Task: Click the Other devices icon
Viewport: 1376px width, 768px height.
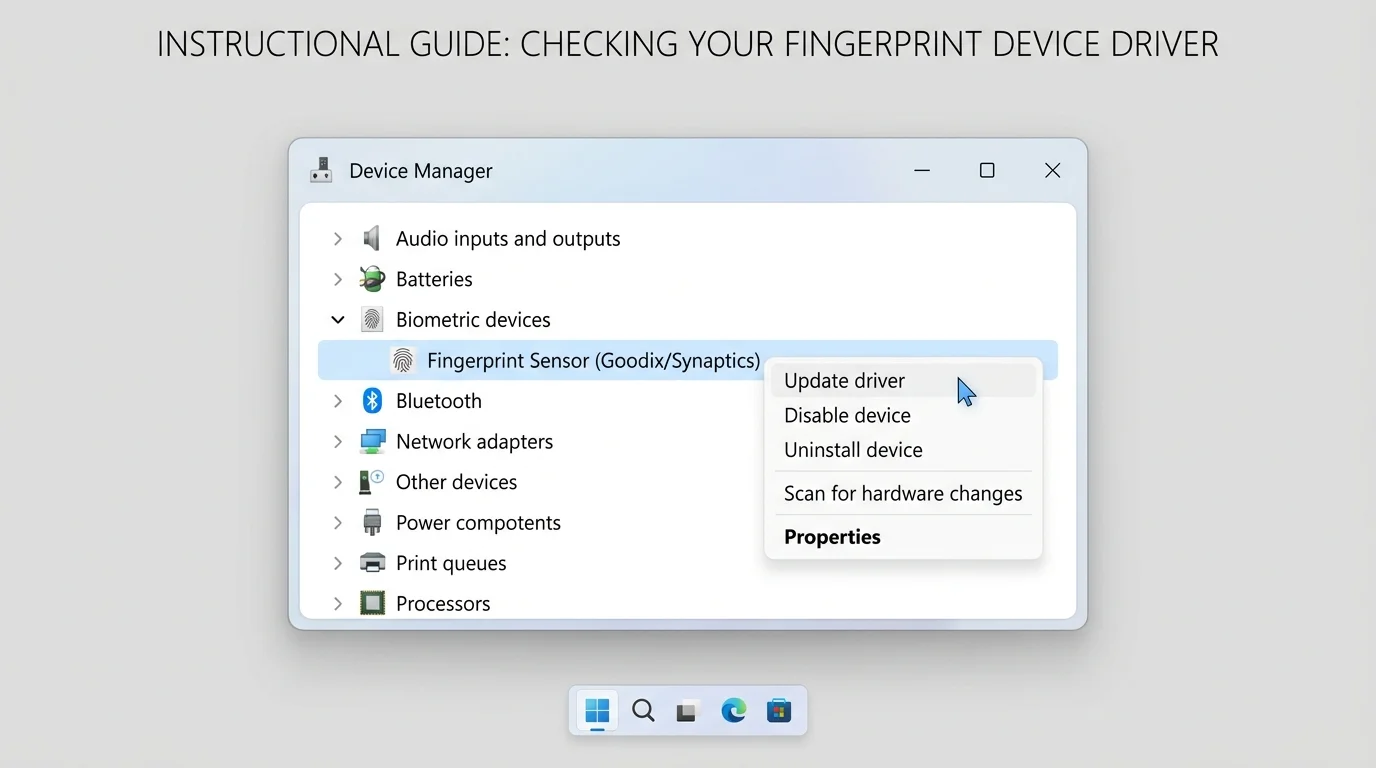Action: point(372,482)
